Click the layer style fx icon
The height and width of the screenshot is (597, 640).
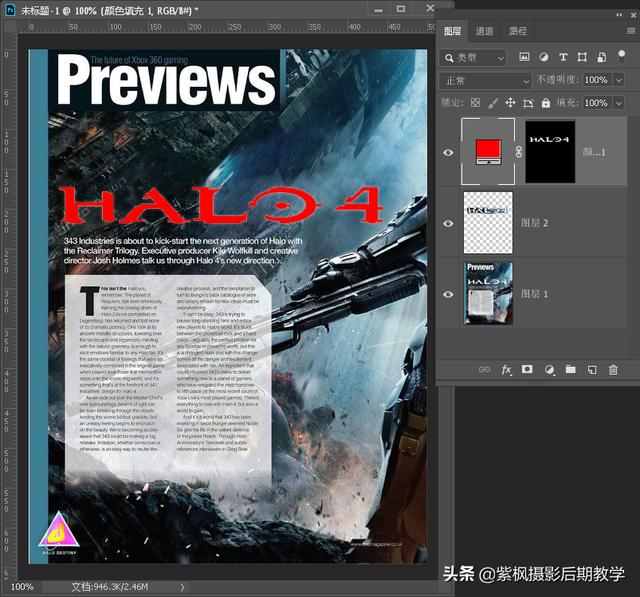pos(506,370)
